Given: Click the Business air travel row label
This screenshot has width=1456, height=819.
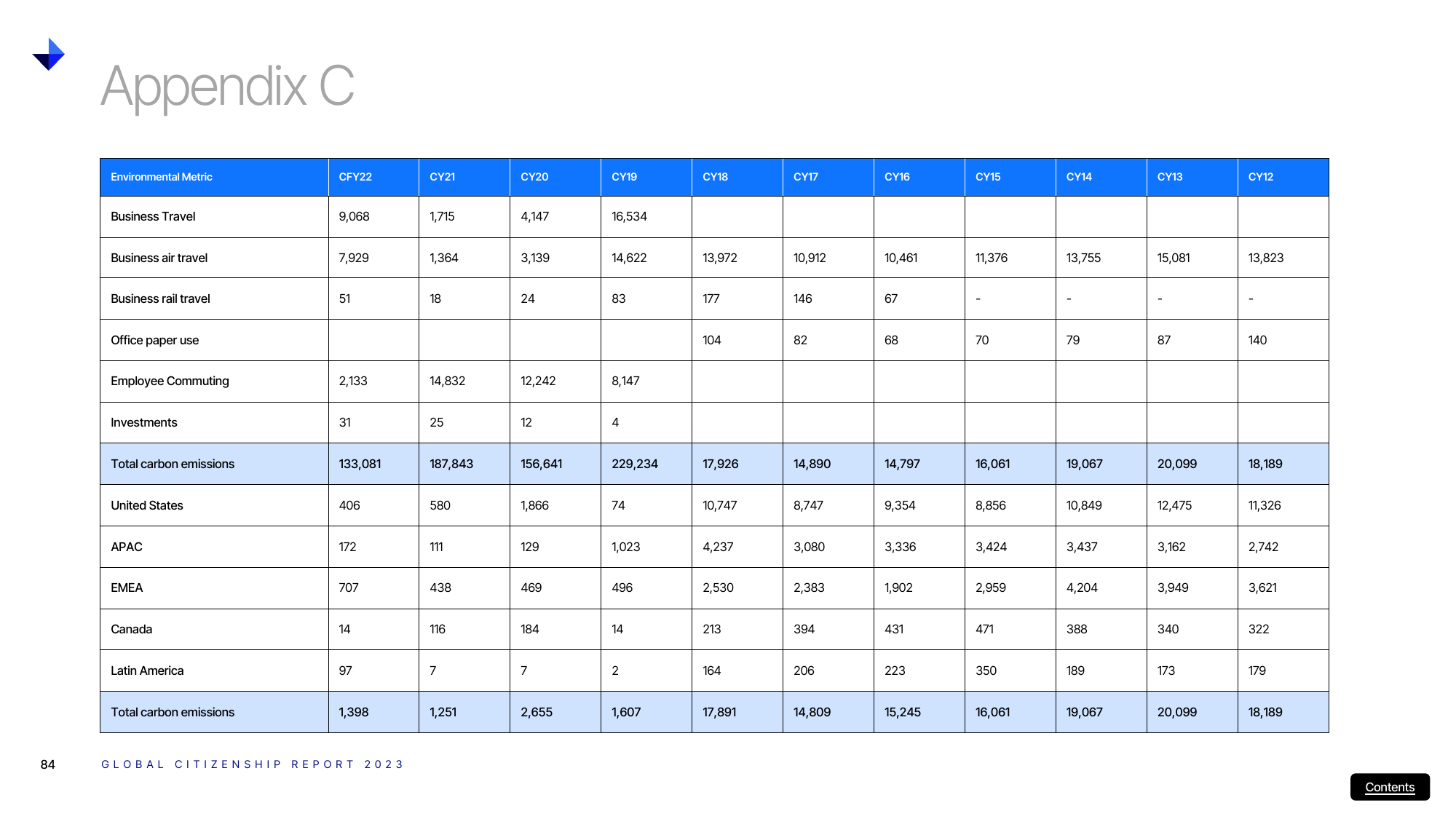Looking at the screenshot, I should coord(159,258).
